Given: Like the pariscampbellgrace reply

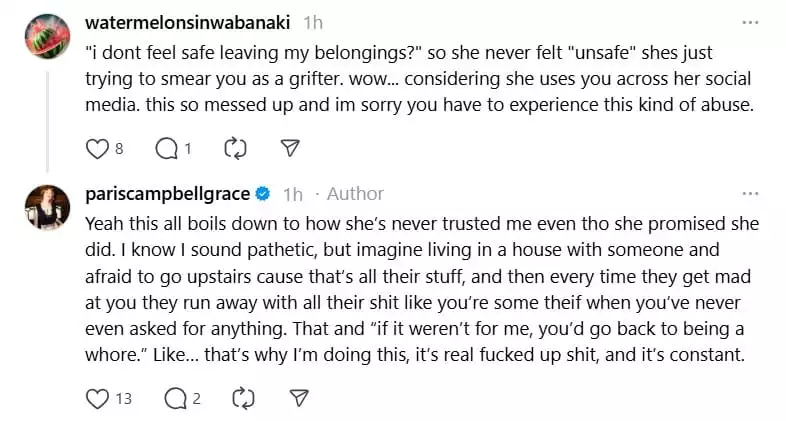Looking at the screenshot, I should click(x=97, y=398).
